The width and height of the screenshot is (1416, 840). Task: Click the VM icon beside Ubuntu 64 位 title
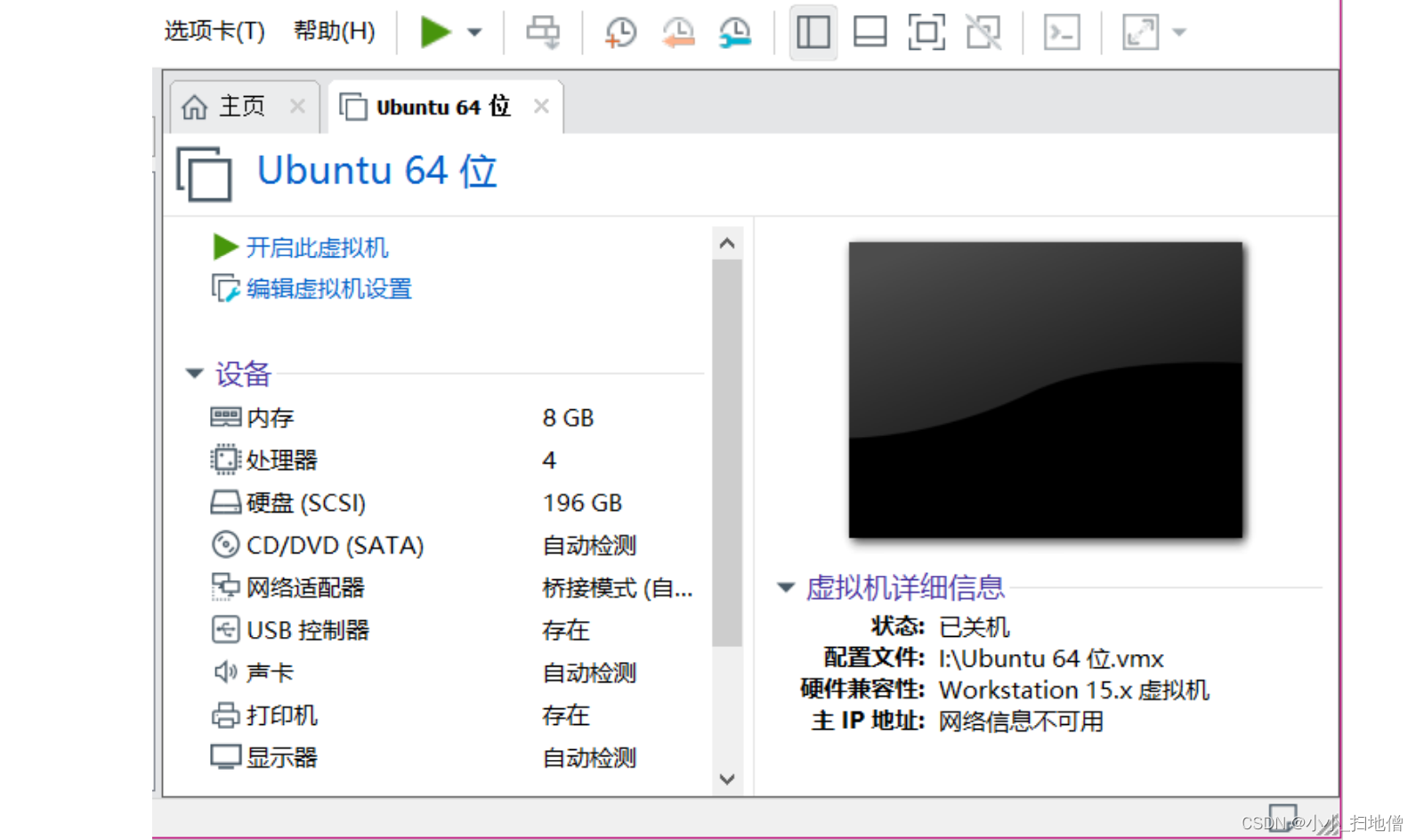pyautogui.click(x=204, y=174)
